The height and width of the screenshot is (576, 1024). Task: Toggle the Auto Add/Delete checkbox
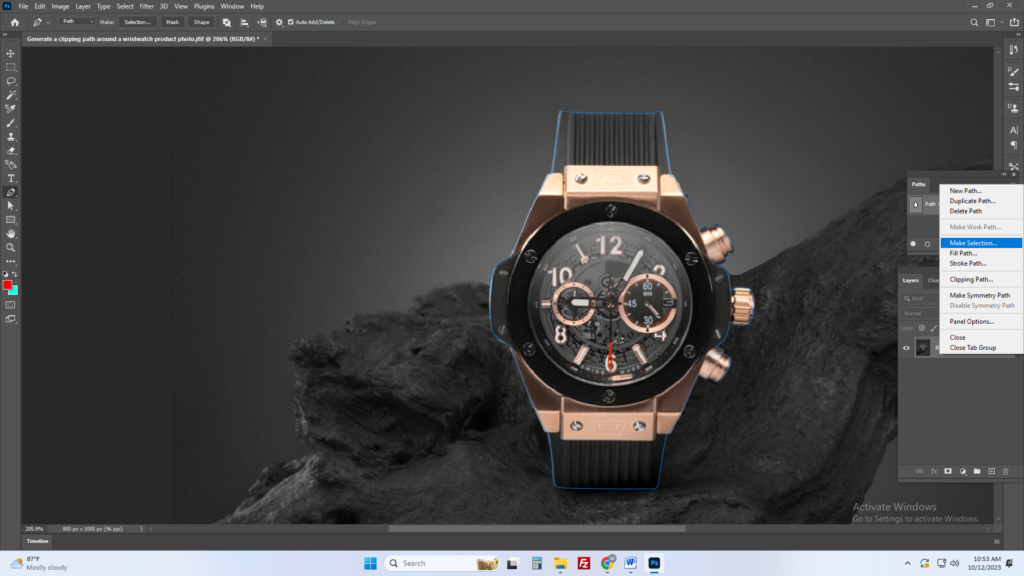(291, 22)
